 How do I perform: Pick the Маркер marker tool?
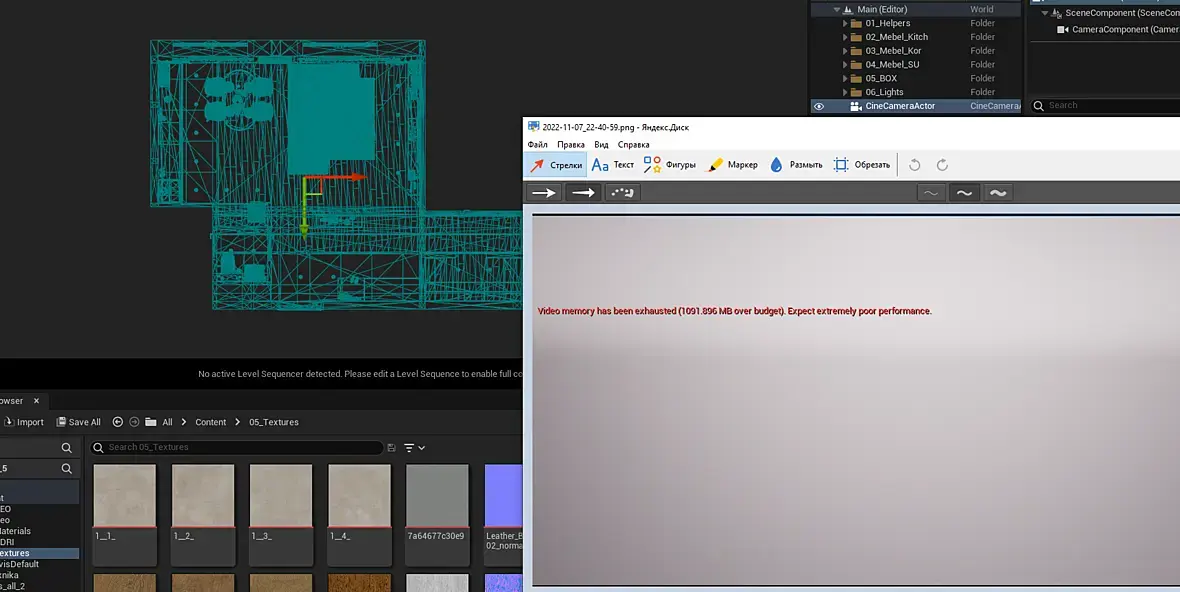[731, 165]
